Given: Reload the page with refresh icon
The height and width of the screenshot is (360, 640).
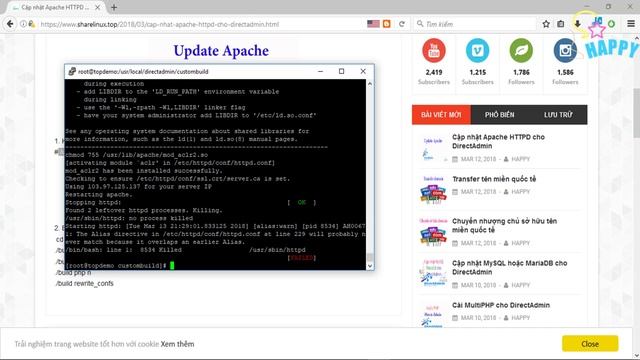Looking at the screenshot, I should pyautogui.click(x=402, y=24).
